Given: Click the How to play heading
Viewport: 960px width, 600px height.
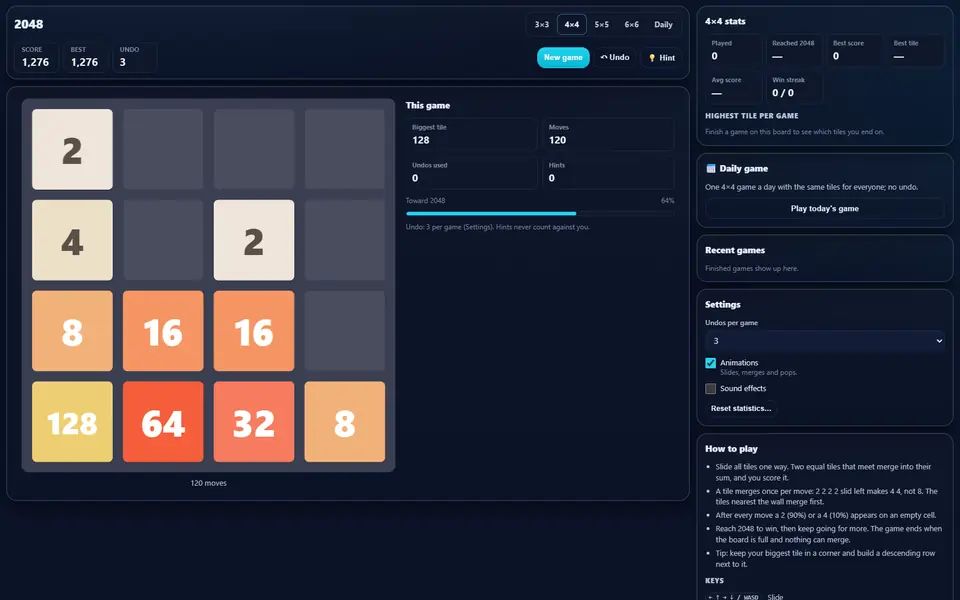Looking at the screenshot, I should pos(731,449).
